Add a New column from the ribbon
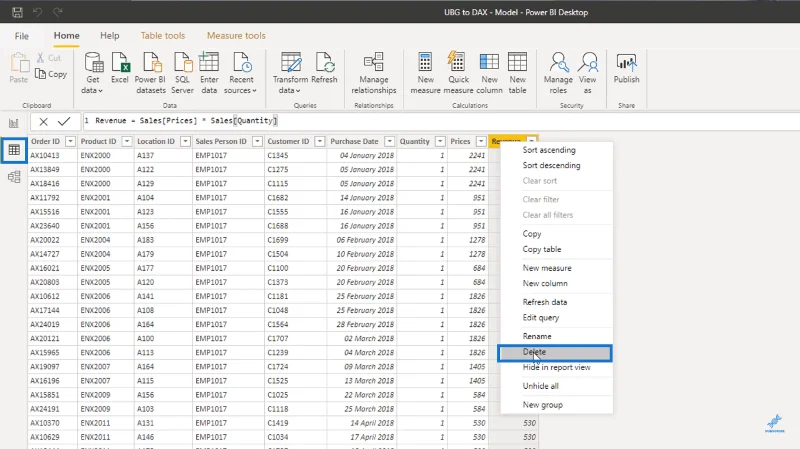Viewport: 800px width, 449px height. [489, 73]
